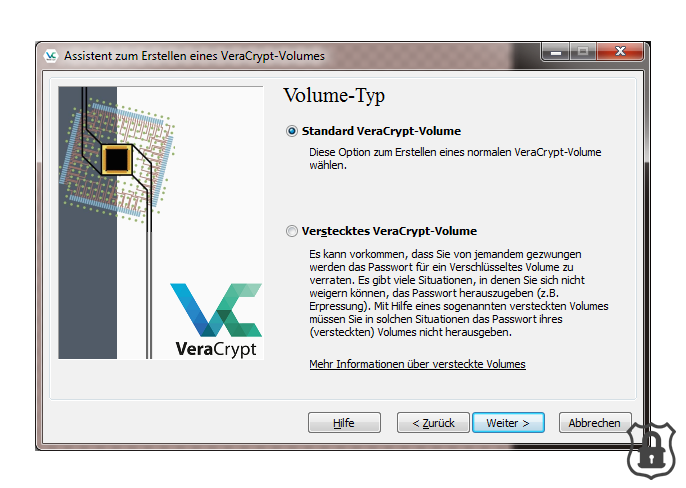The width and height of the screenshot is (686, 488).
Task: Click the VeraCrypt VC logo graphic
Action: (x=216, y=310)
